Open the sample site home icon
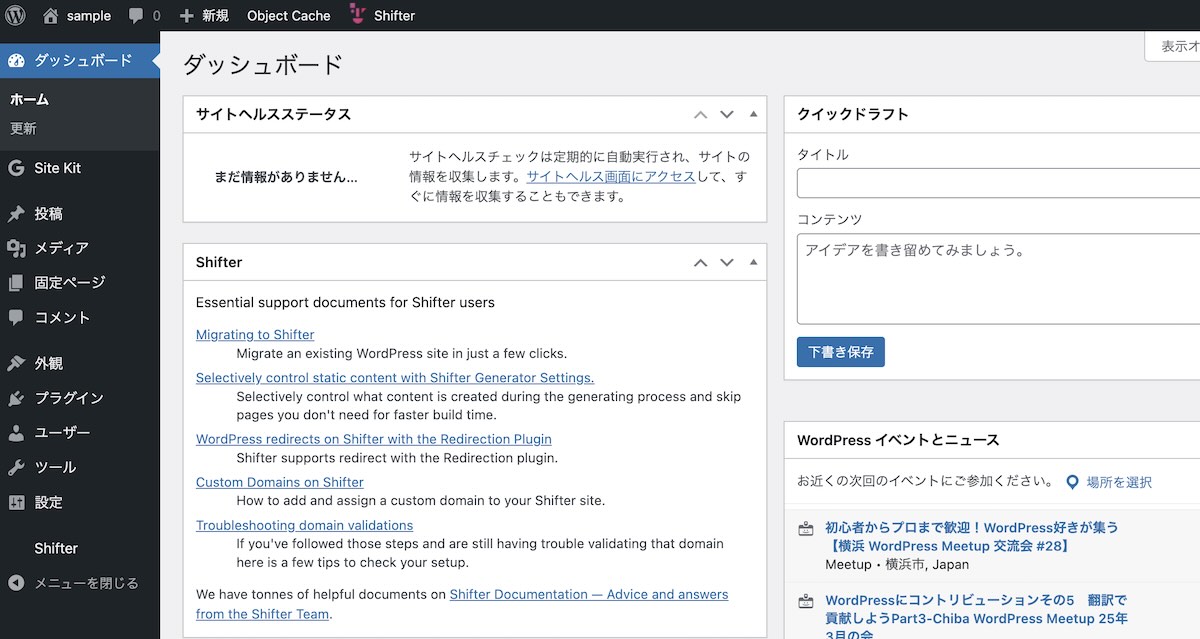 tap(51, 16)
